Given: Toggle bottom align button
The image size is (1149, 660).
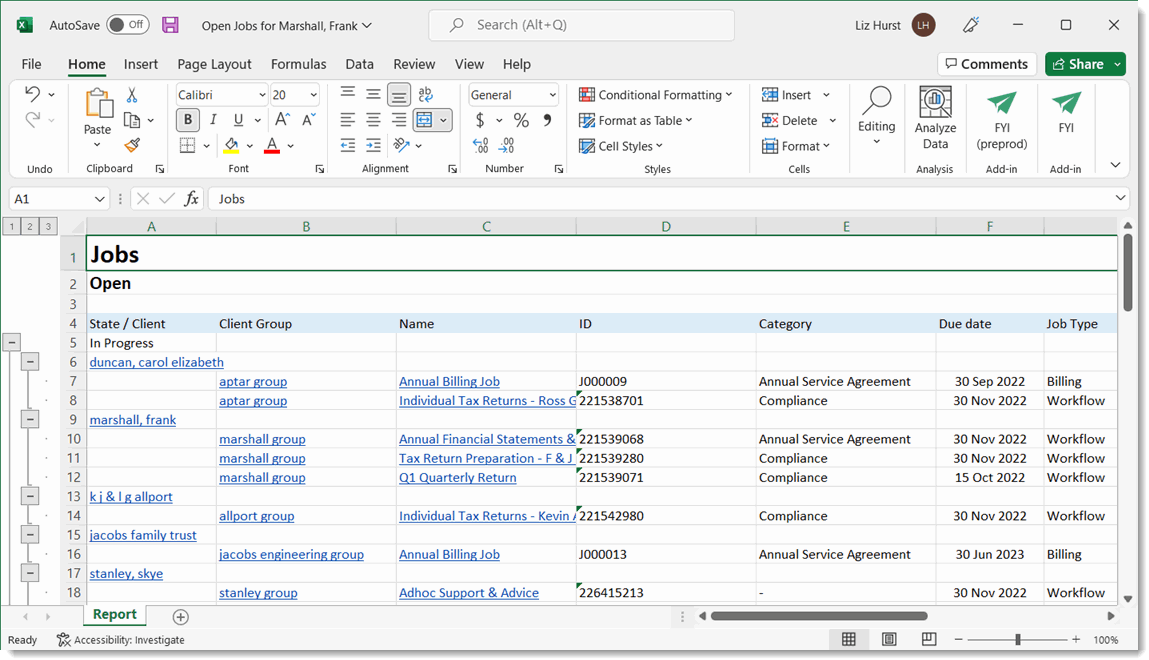Looking at the screenshot, I should (399, 94).
